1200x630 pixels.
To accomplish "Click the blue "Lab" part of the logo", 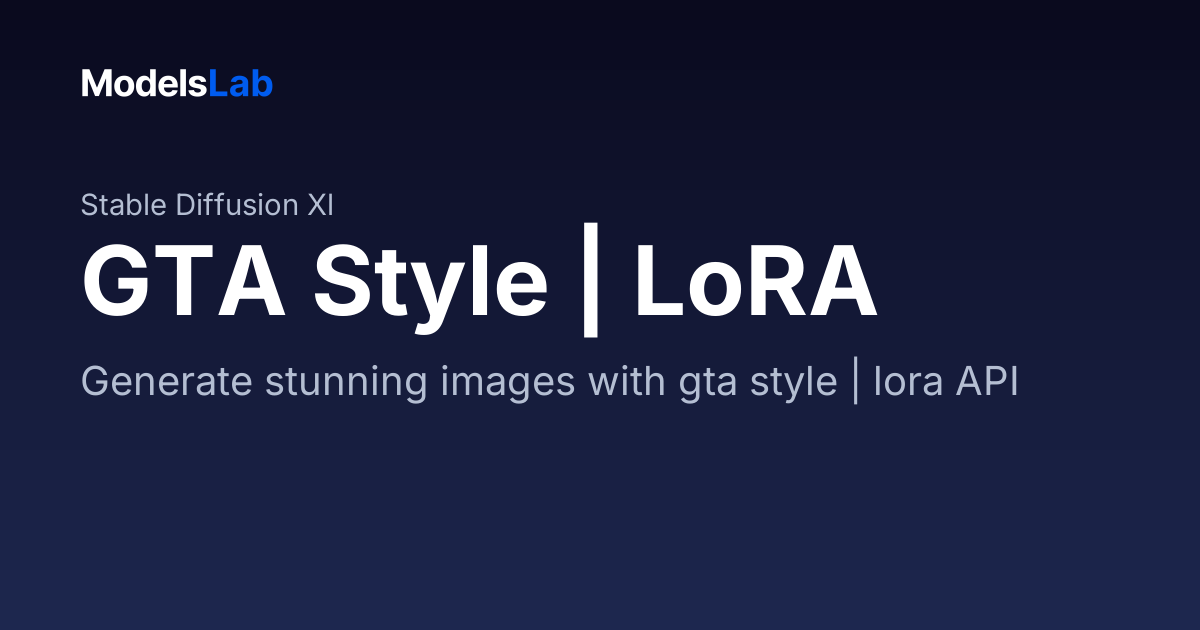I will (x=241, y=84).
